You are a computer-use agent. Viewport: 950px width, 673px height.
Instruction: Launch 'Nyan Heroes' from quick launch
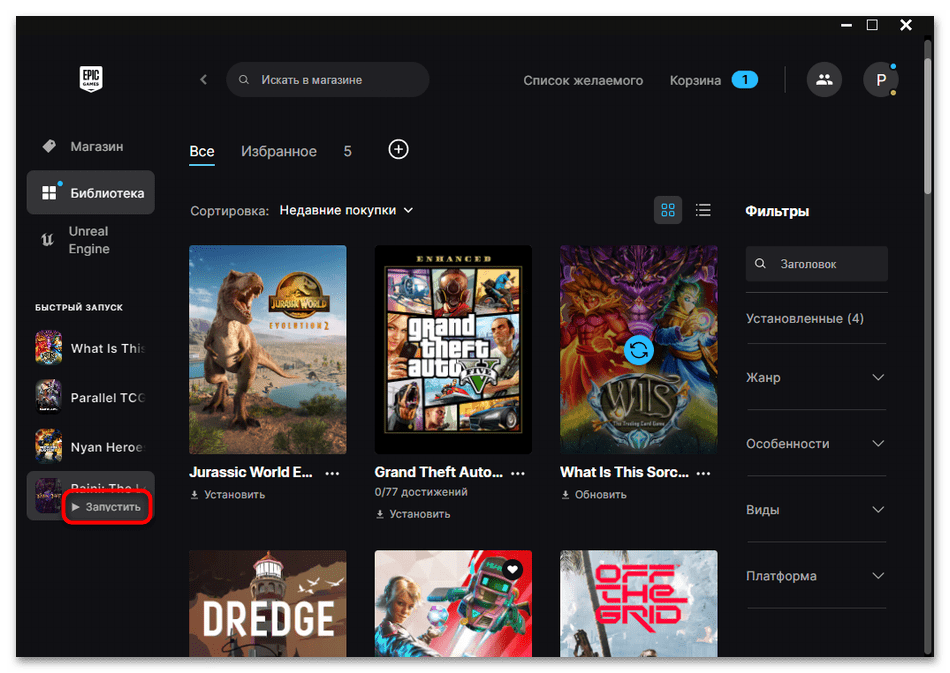pyautogui.click(x=108, y=447)
